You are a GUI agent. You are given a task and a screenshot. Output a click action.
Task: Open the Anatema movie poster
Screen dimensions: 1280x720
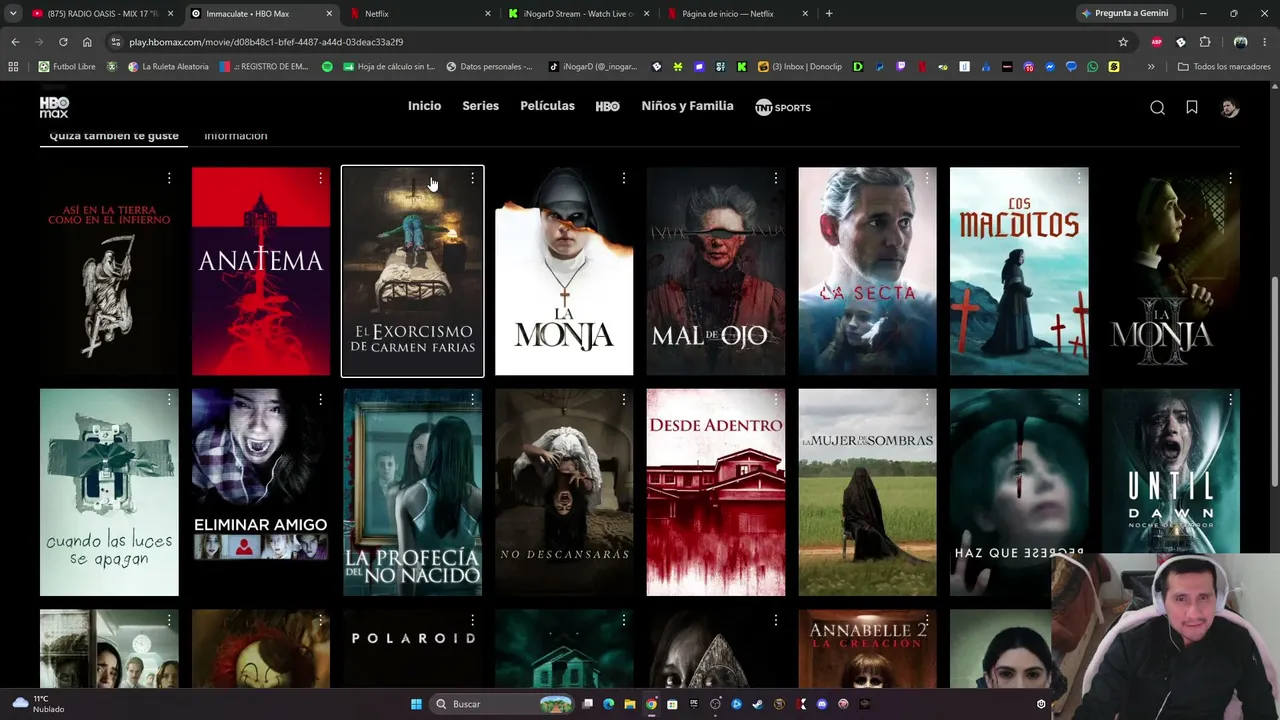261,271
